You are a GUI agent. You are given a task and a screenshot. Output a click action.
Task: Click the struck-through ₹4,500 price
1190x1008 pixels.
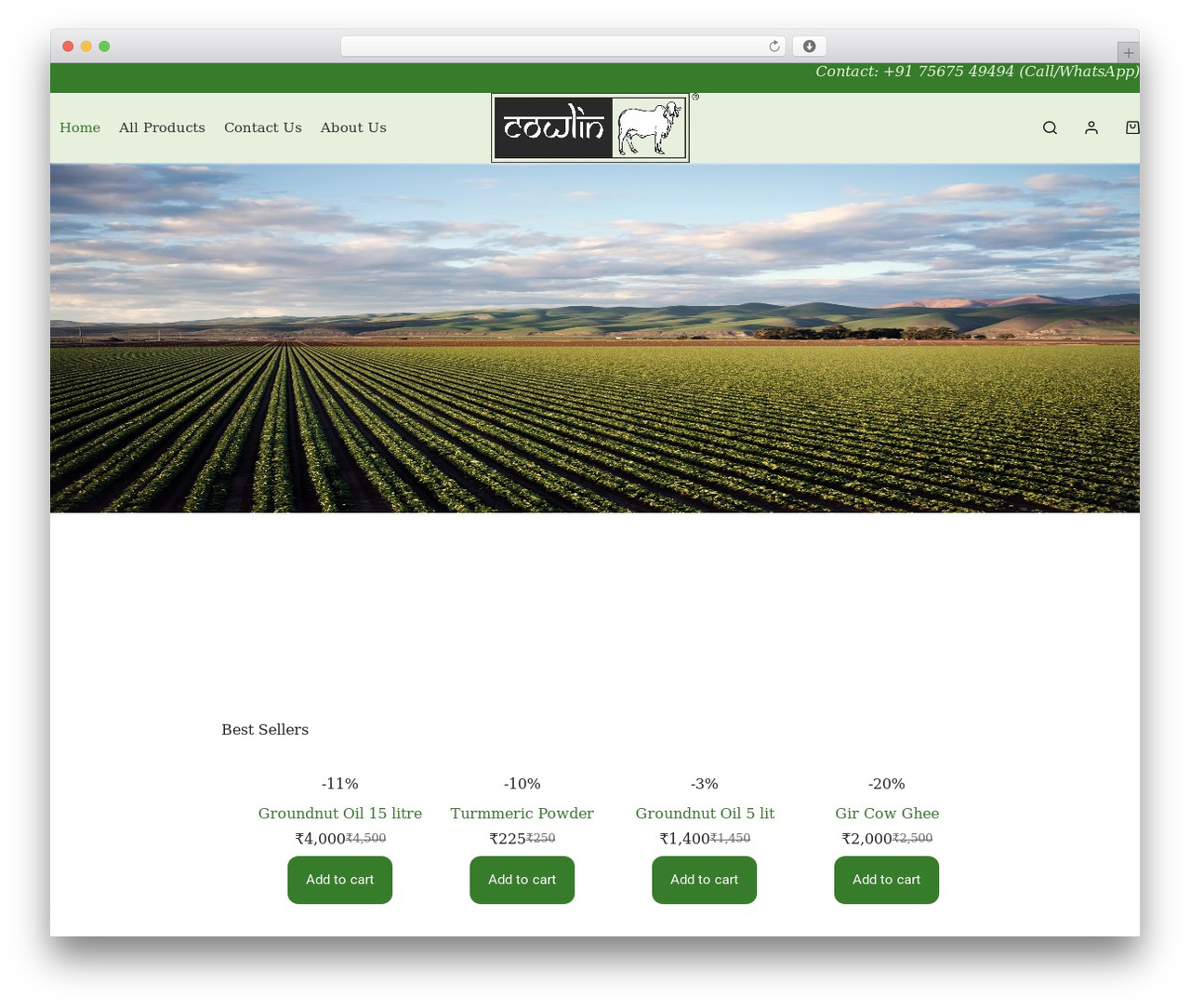[366, 838]
